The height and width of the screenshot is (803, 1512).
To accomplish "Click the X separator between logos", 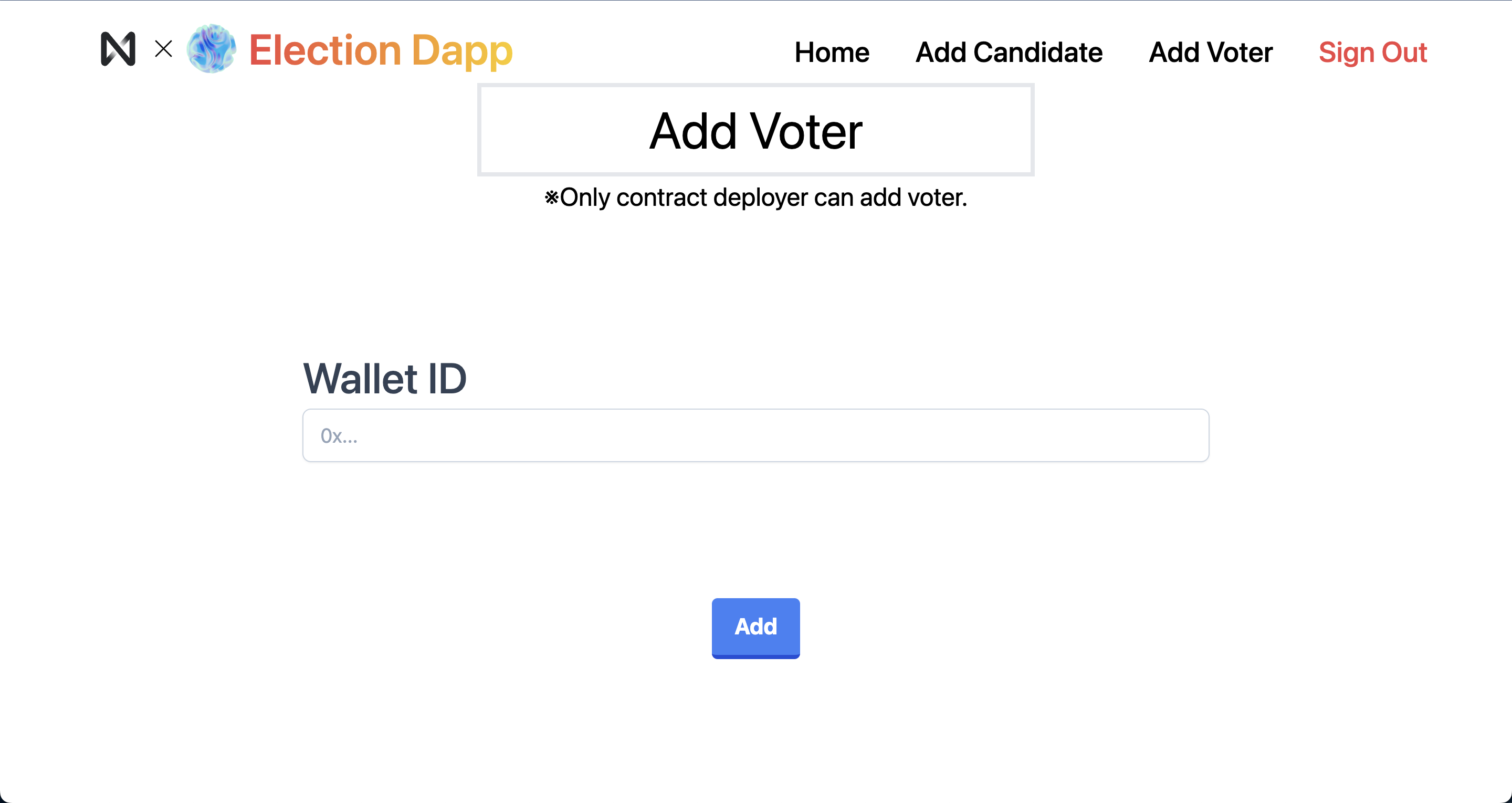I will point(164,49).
